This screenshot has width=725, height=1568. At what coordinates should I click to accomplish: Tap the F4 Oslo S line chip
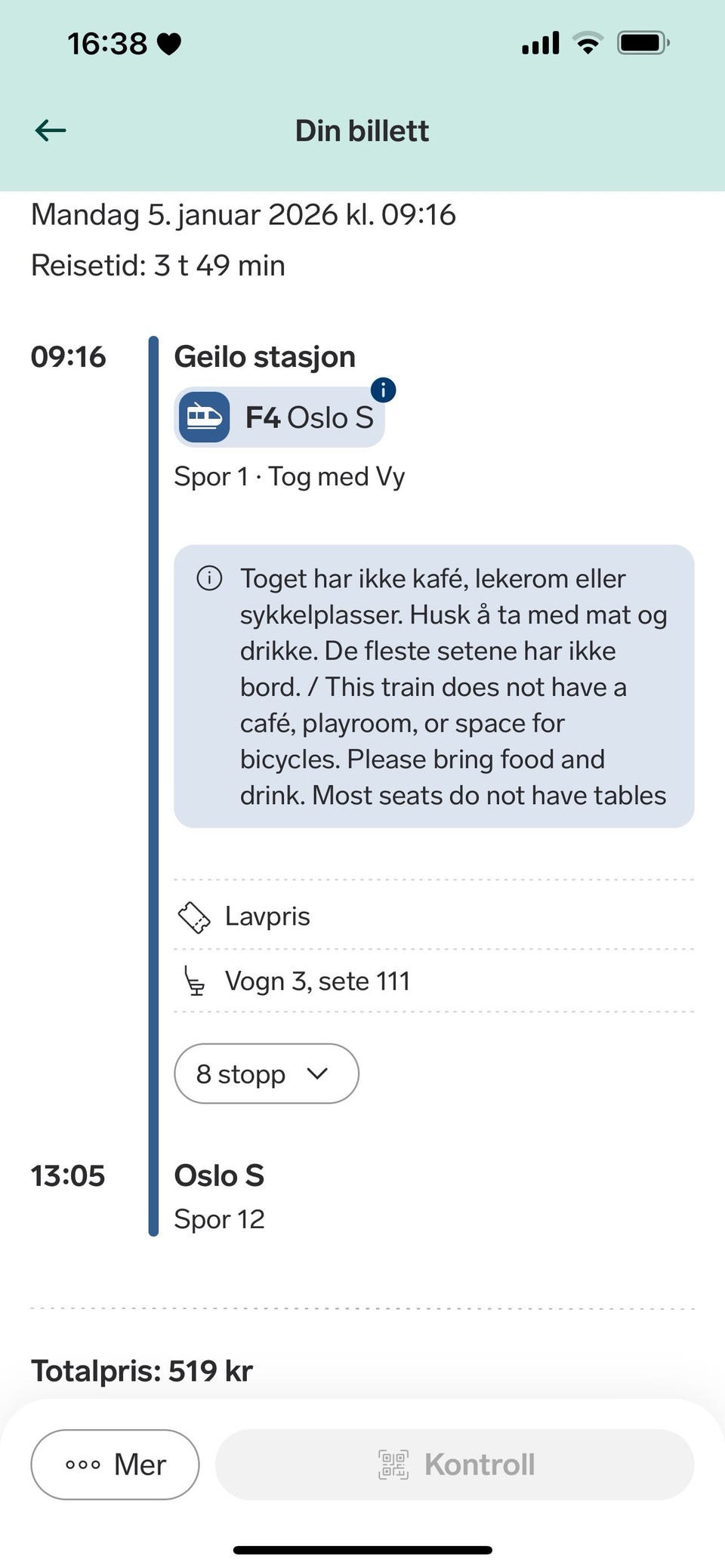[x=310, y=417]
